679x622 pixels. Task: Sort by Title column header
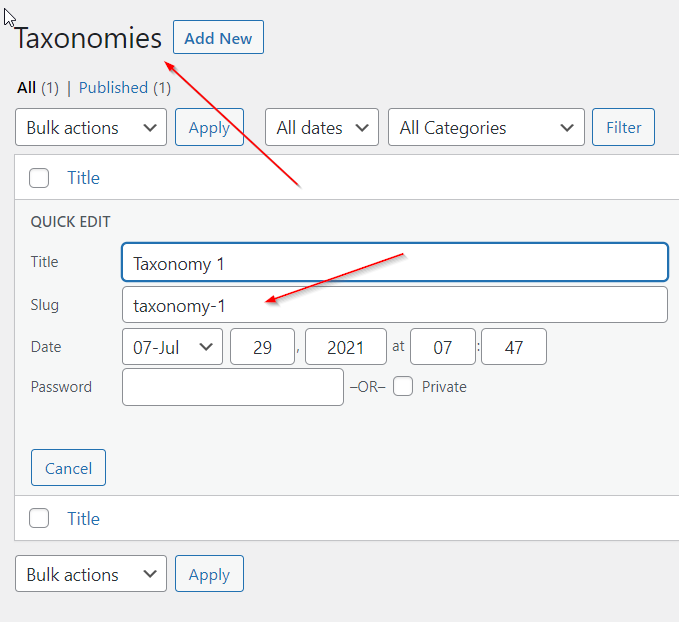click(83, 178)
